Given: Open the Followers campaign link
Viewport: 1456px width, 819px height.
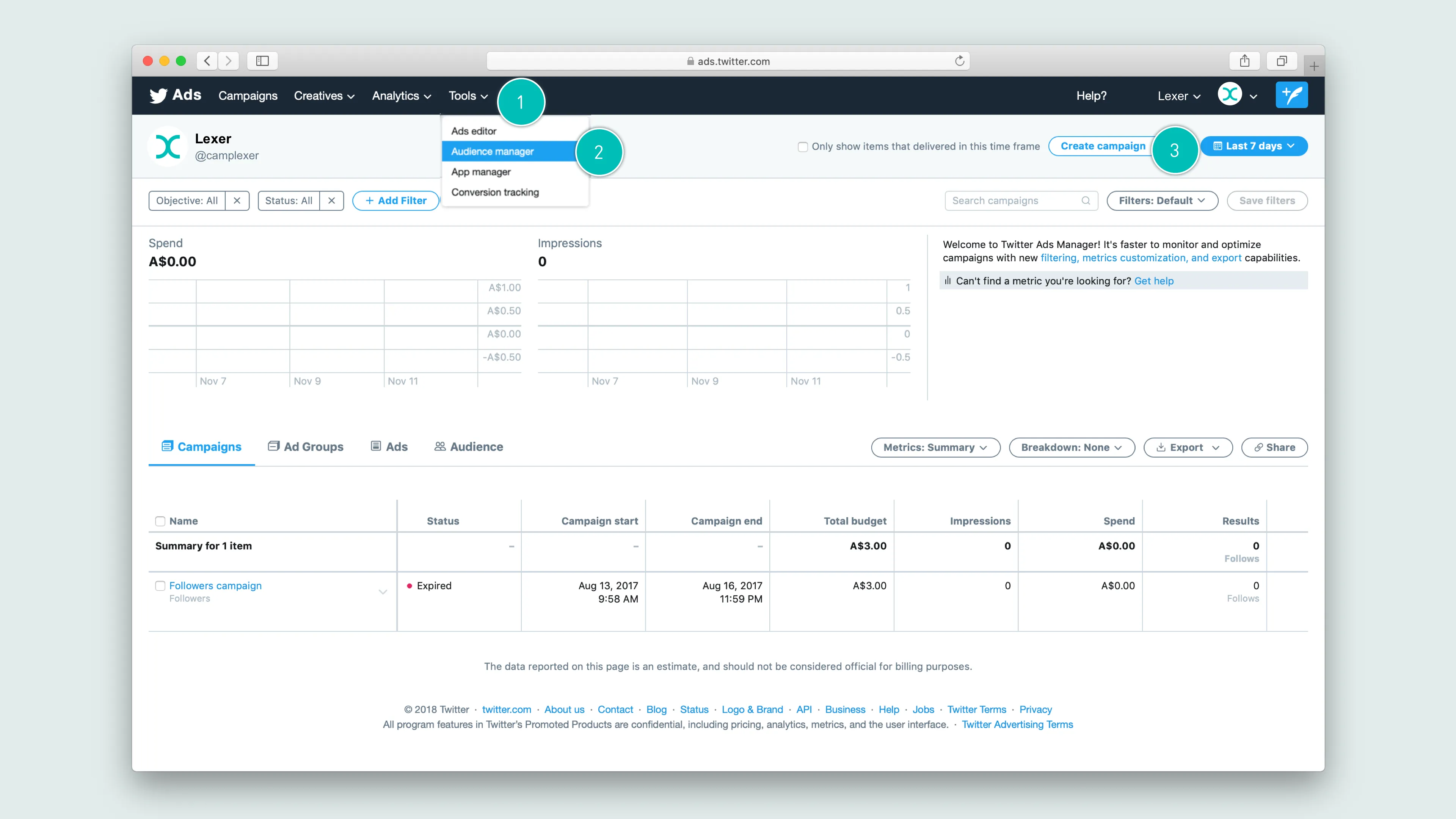Looking at the screenshot, I should (x=215, y=585).
